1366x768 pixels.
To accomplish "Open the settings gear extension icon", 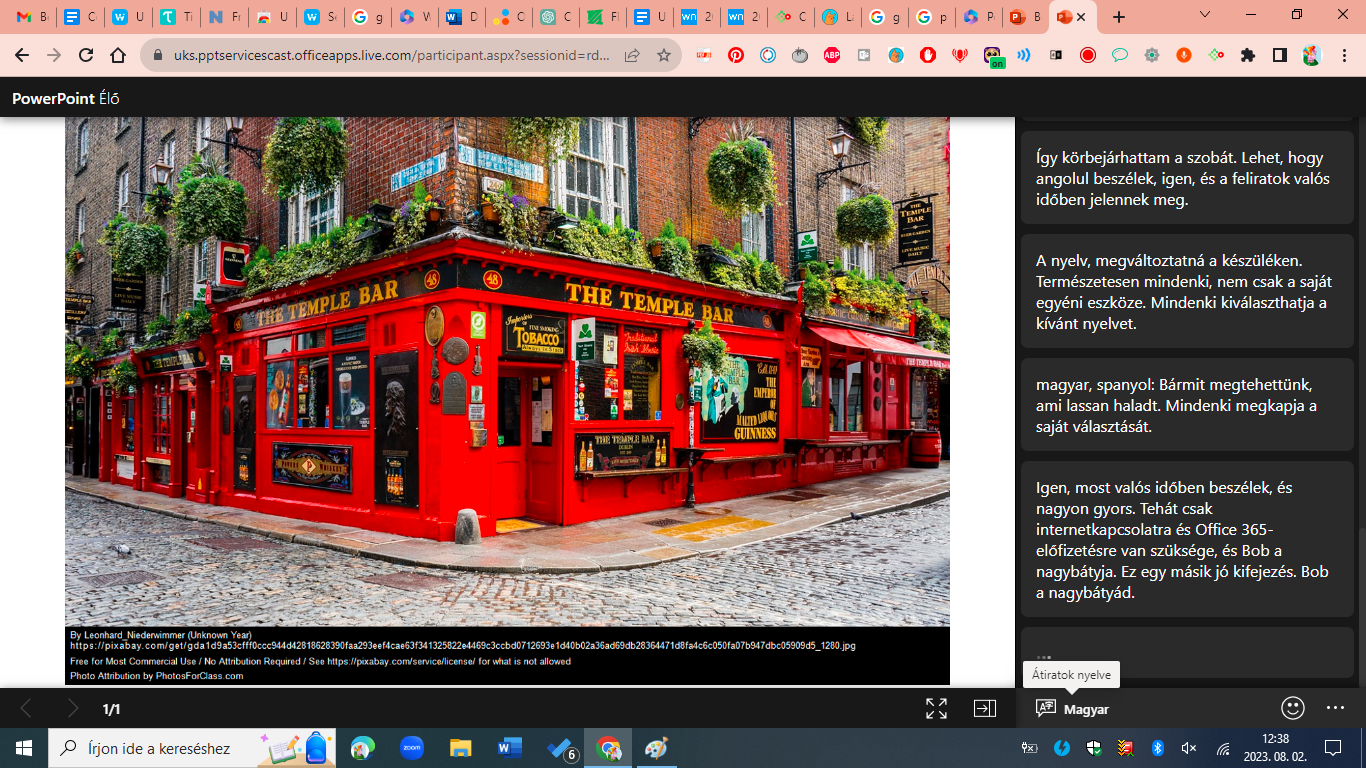I will point(1152,56).
